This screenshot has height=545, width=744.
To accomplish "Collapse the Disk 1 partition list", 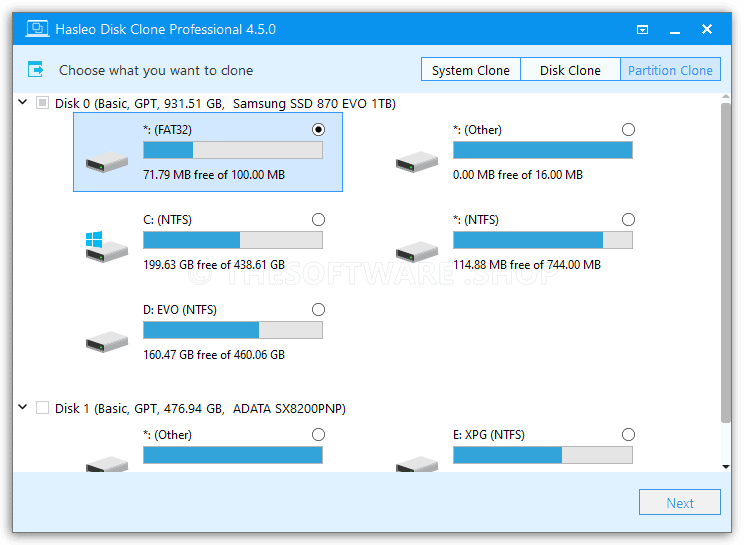I will coord(22,407).
